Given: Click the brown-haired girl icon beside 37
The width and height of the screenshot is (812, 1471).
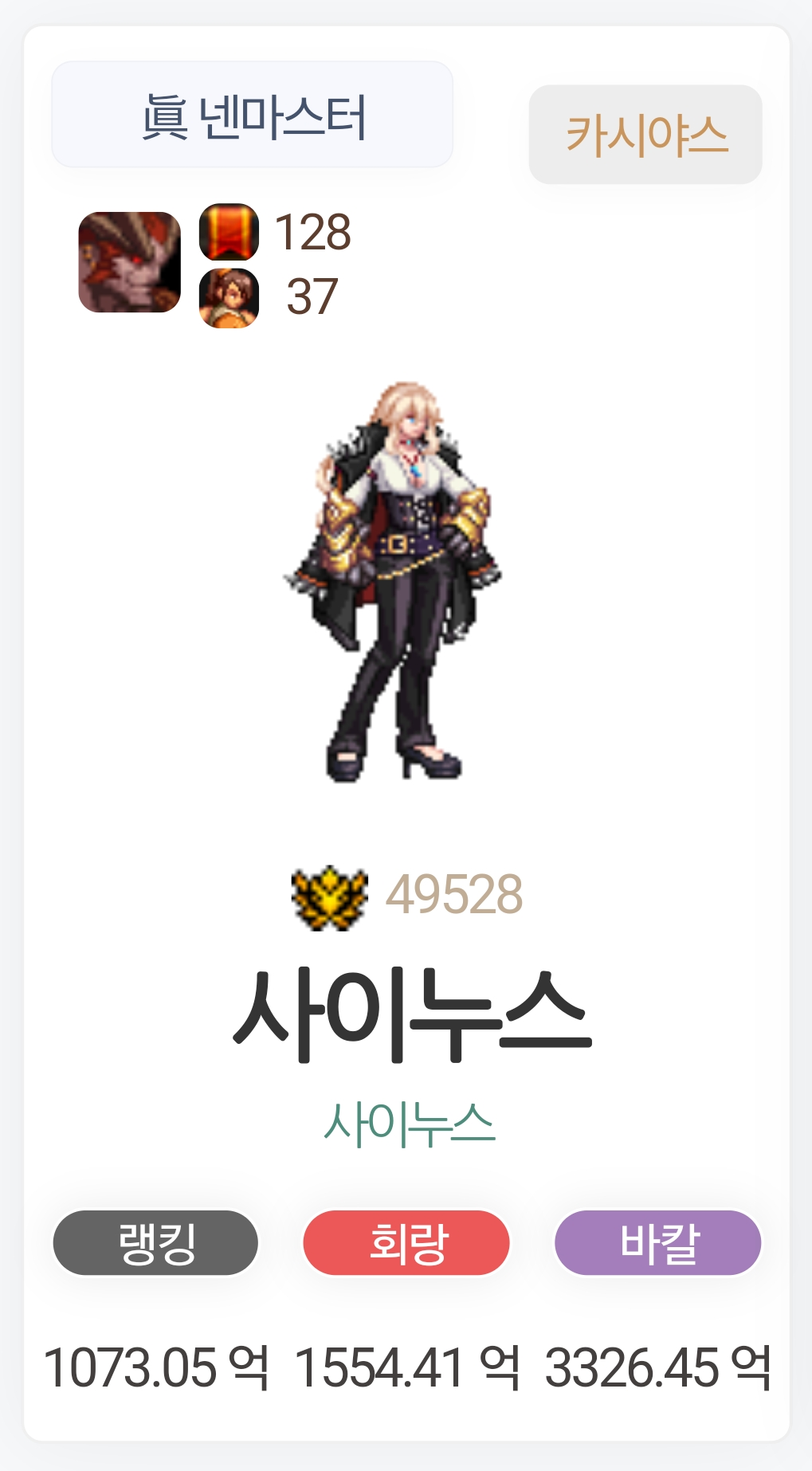Looking at the screenshot, I should coord(229,298).
